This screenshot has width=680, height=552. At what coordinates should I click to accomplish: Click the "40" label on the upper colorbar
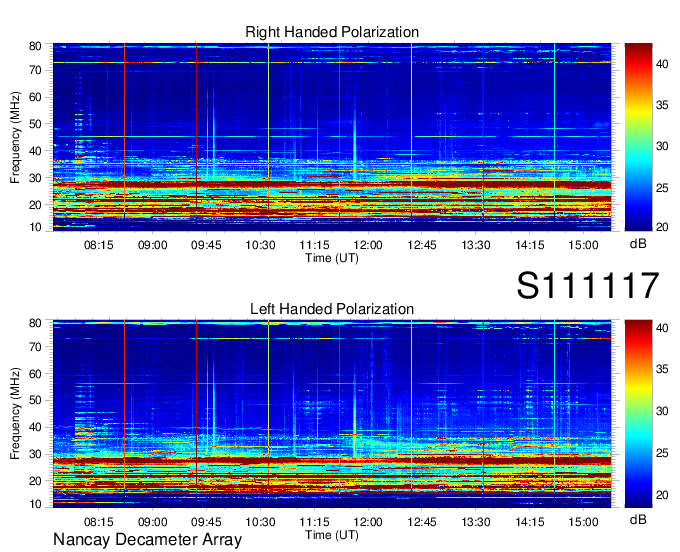[x=662, y=64]
